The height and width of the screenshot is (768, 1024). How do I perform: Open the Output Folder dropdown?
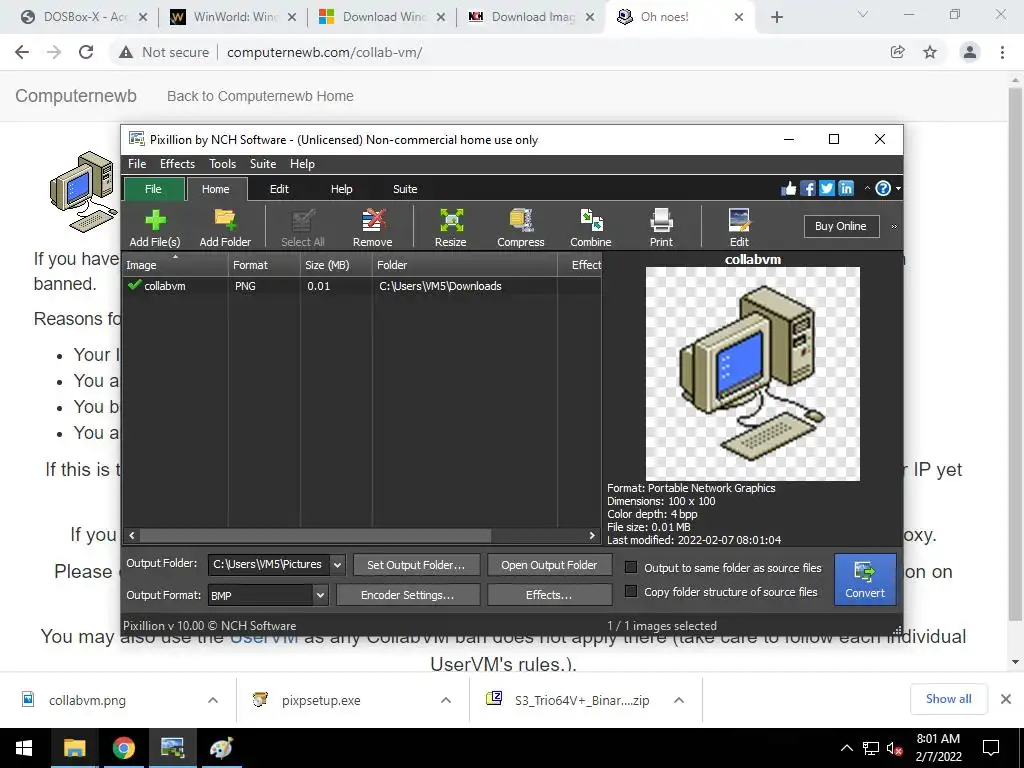point(337,564)
